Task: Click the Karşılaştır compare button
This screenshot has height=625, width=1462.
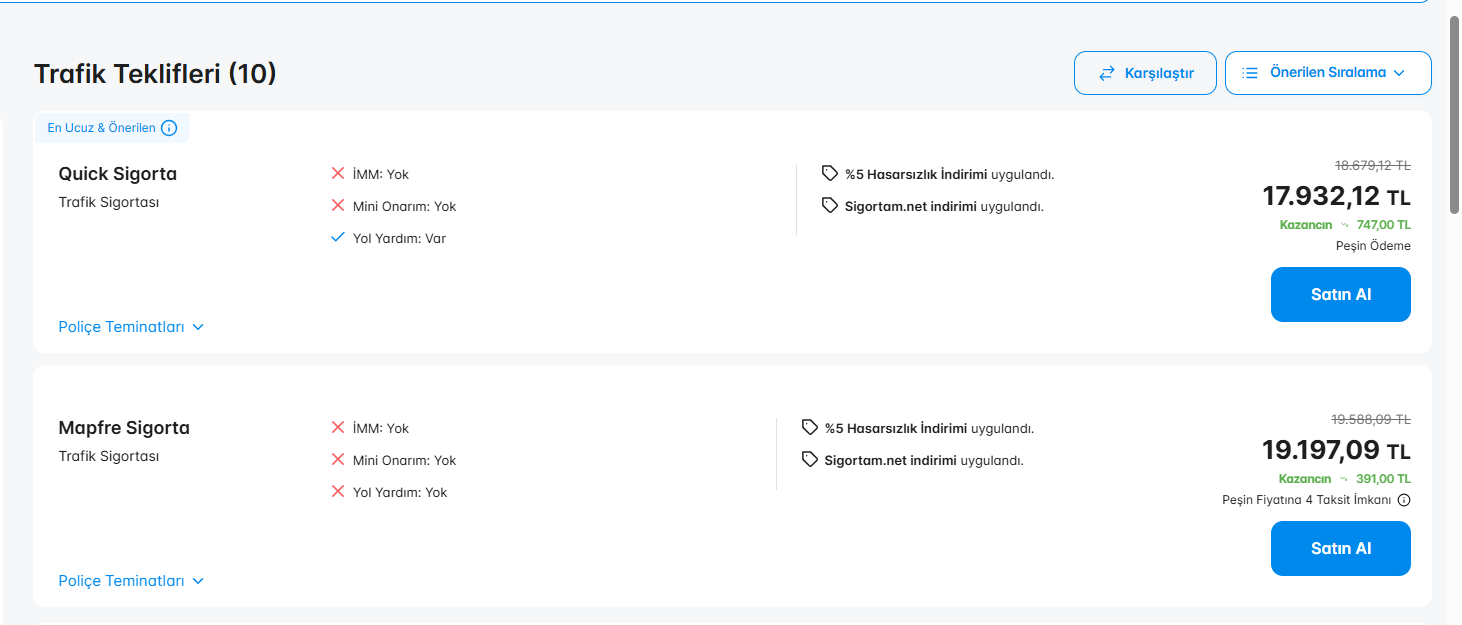Action: tap(1145, 73)
